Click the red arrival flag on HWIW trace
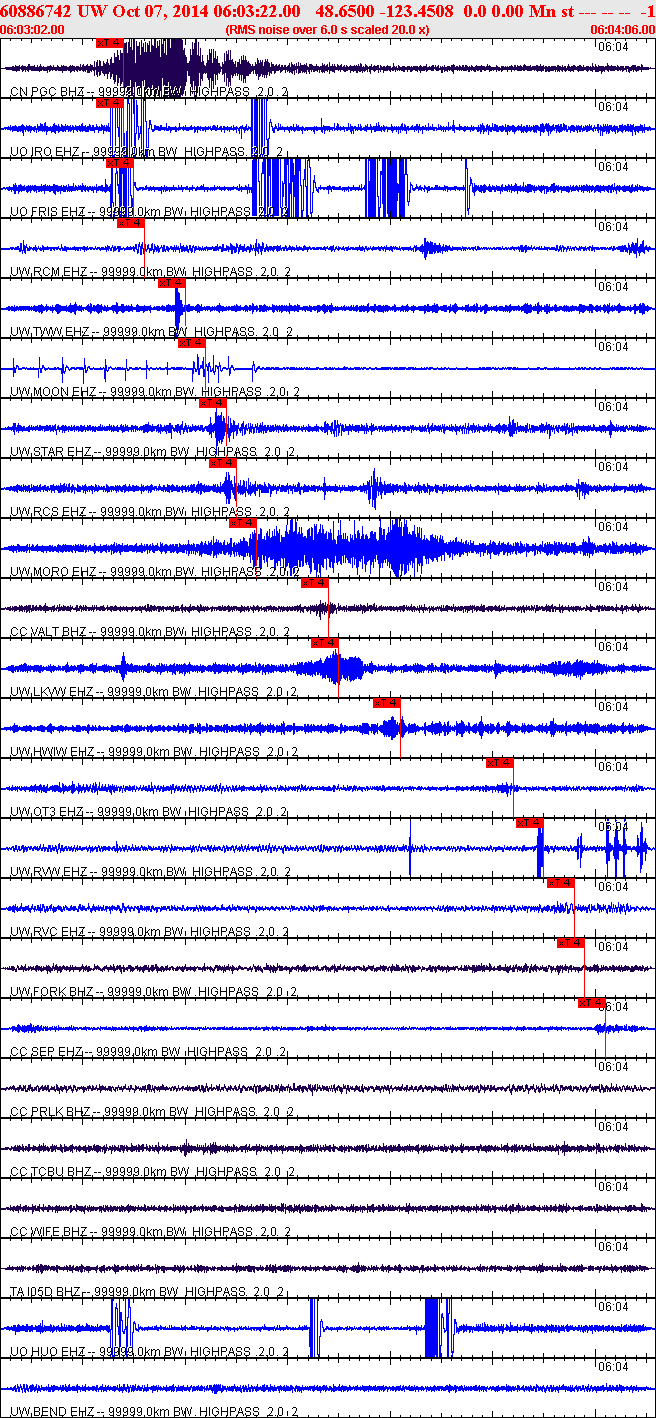The image size is (656, 1418). pyautogui.click(x=387, y=703)
